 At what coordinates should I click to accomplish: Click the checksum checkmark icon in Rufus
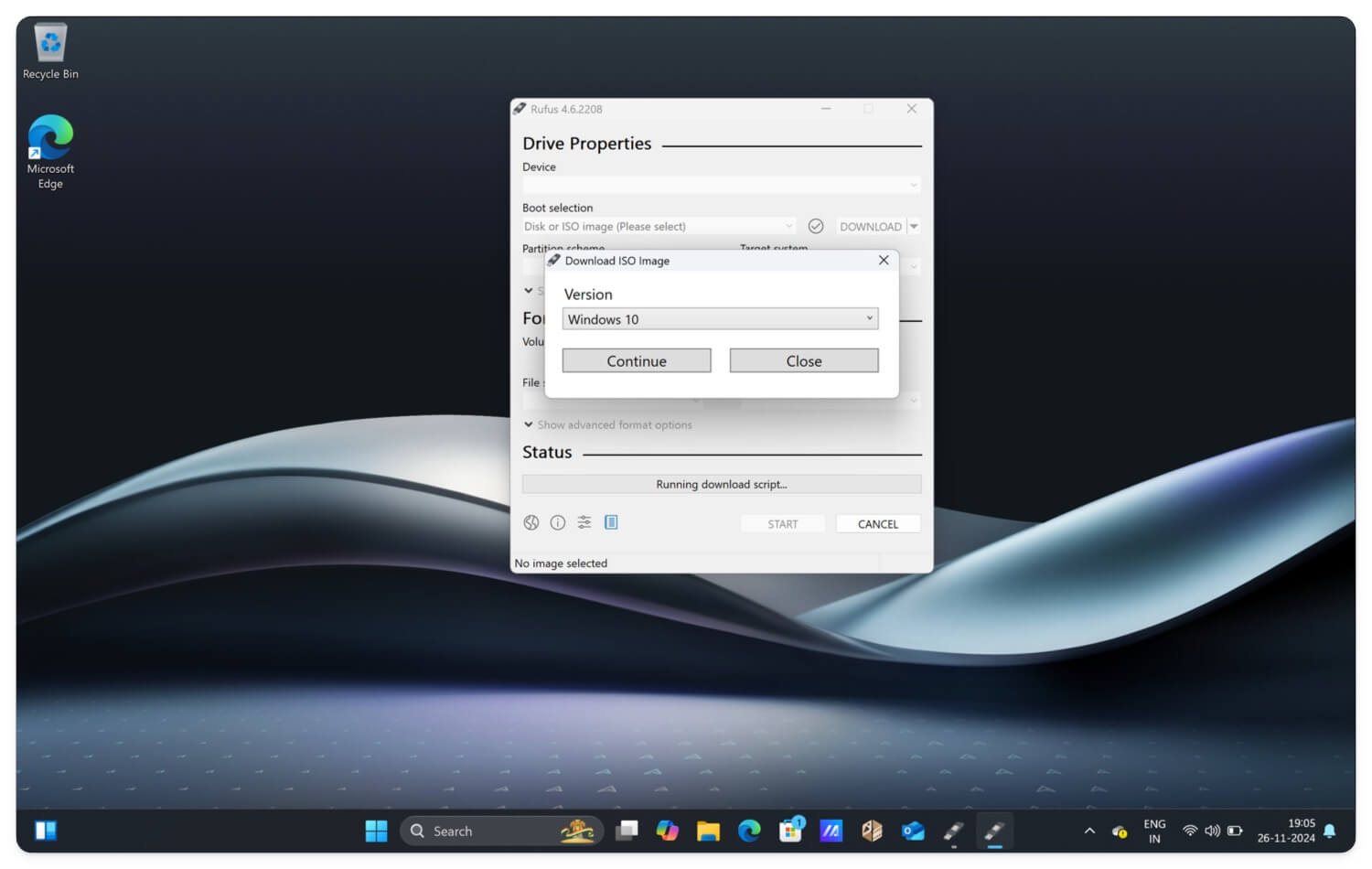click(x=816, y=226)
